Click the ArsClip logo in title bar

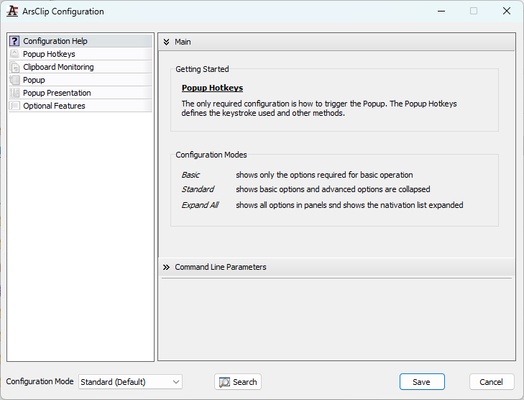pyautogui.click(x=12, y=11)
